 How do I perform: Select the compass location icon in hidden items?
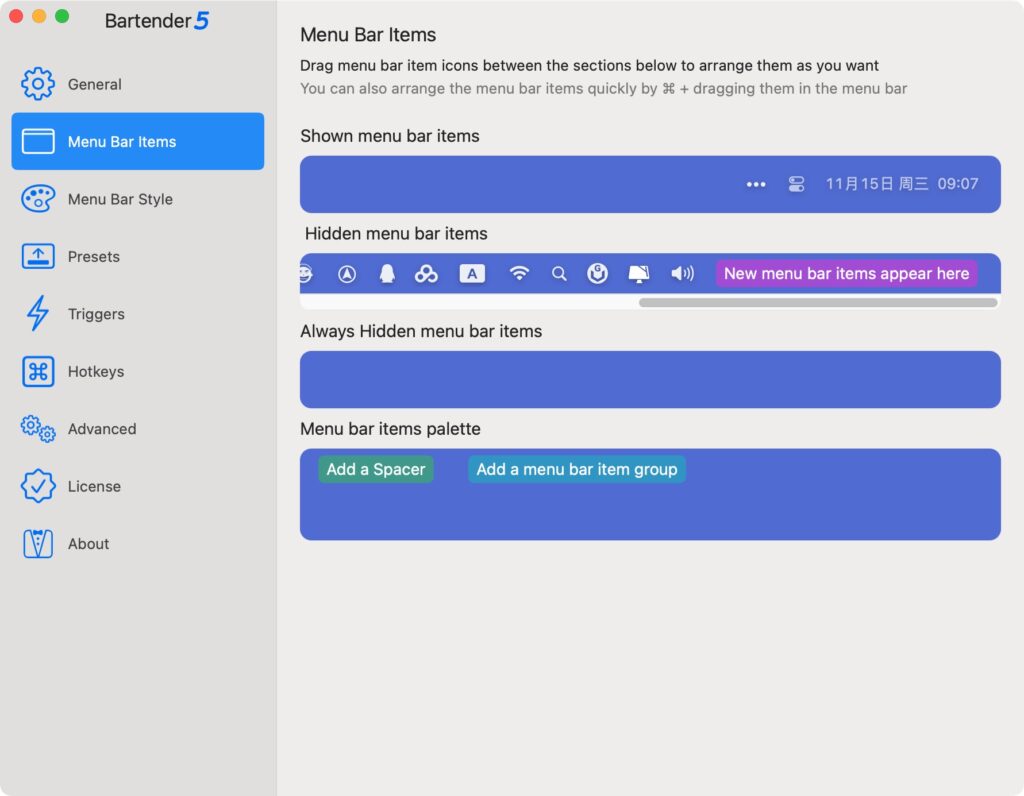(x=347, y=273)
